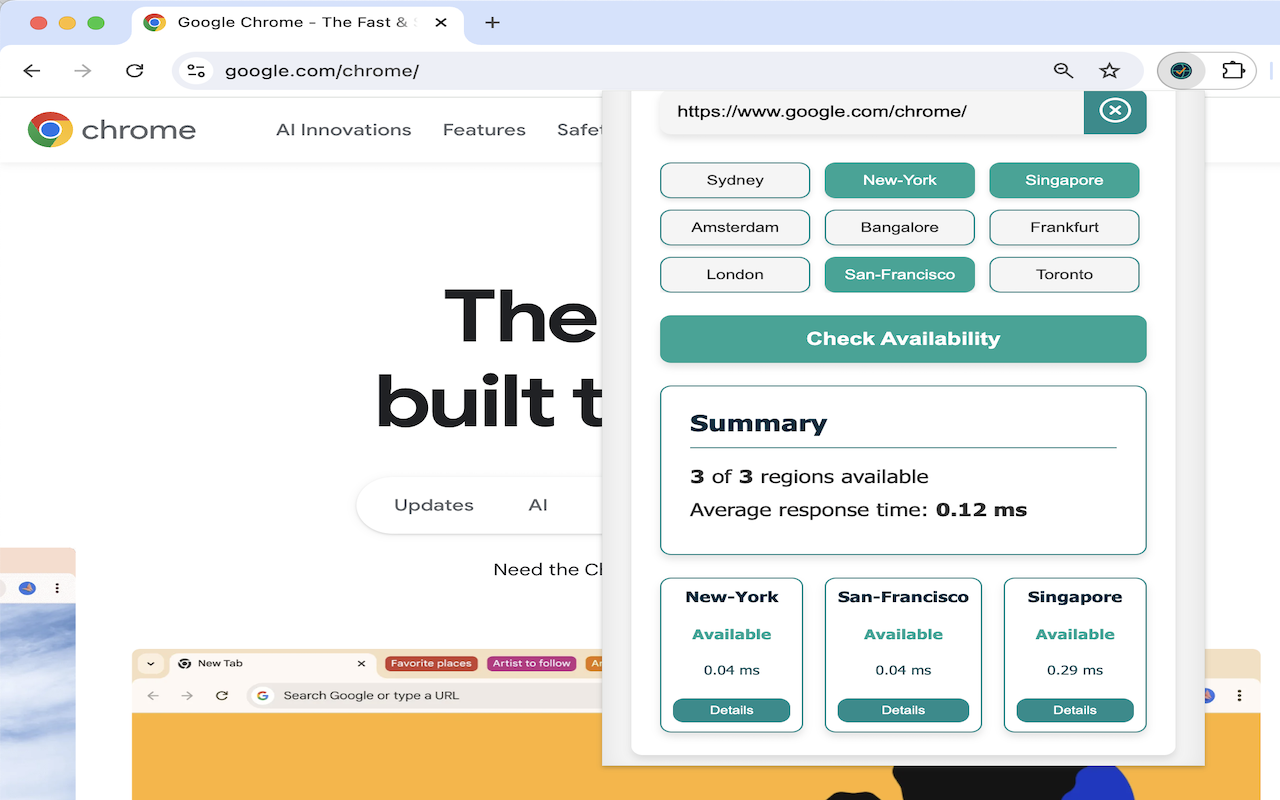Screen dimensions: 1280x800
Task: Toggle the Frankfurt region
Action: click(x=1064, y=227)
